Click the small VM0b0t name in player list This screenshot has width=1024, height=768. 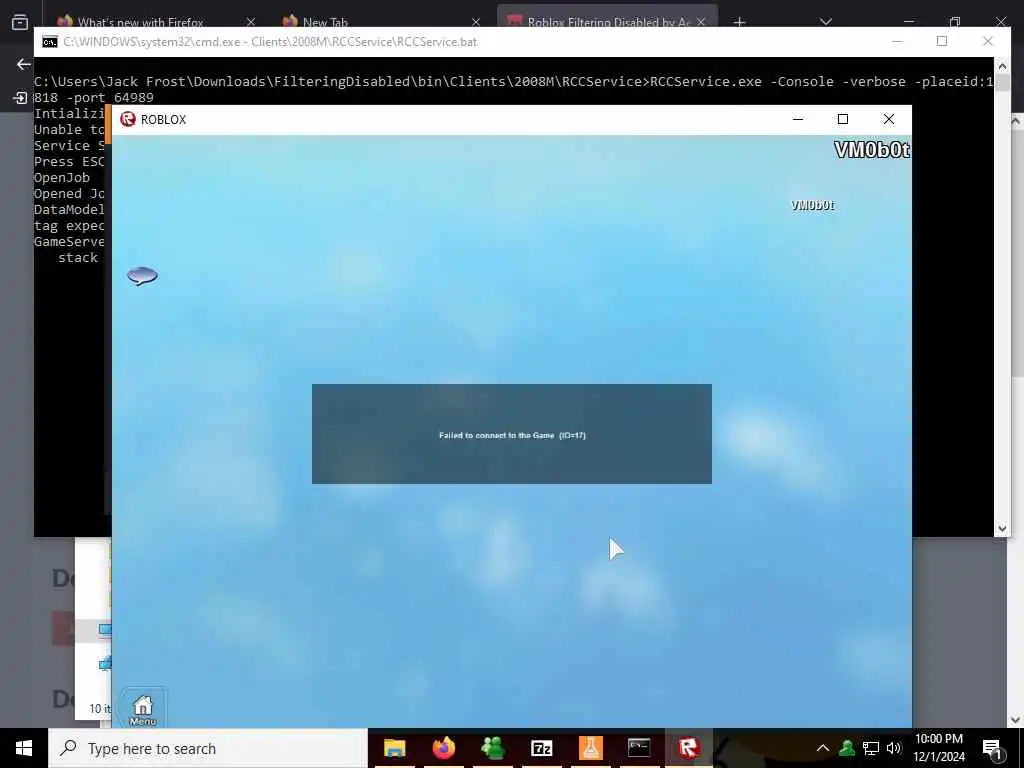(812, 205)
